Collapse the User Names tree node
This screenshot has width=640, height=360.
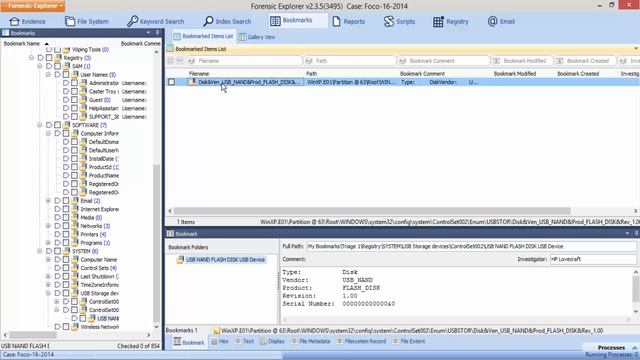[x=48, y=75]
